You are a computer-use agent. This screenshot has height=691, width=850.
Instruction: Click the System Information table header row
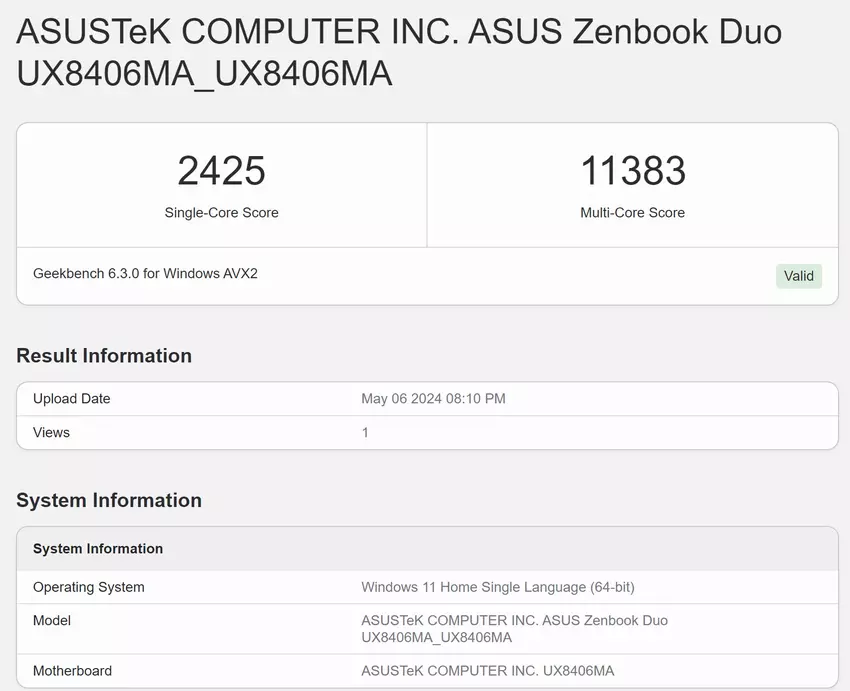click(98, 549)
